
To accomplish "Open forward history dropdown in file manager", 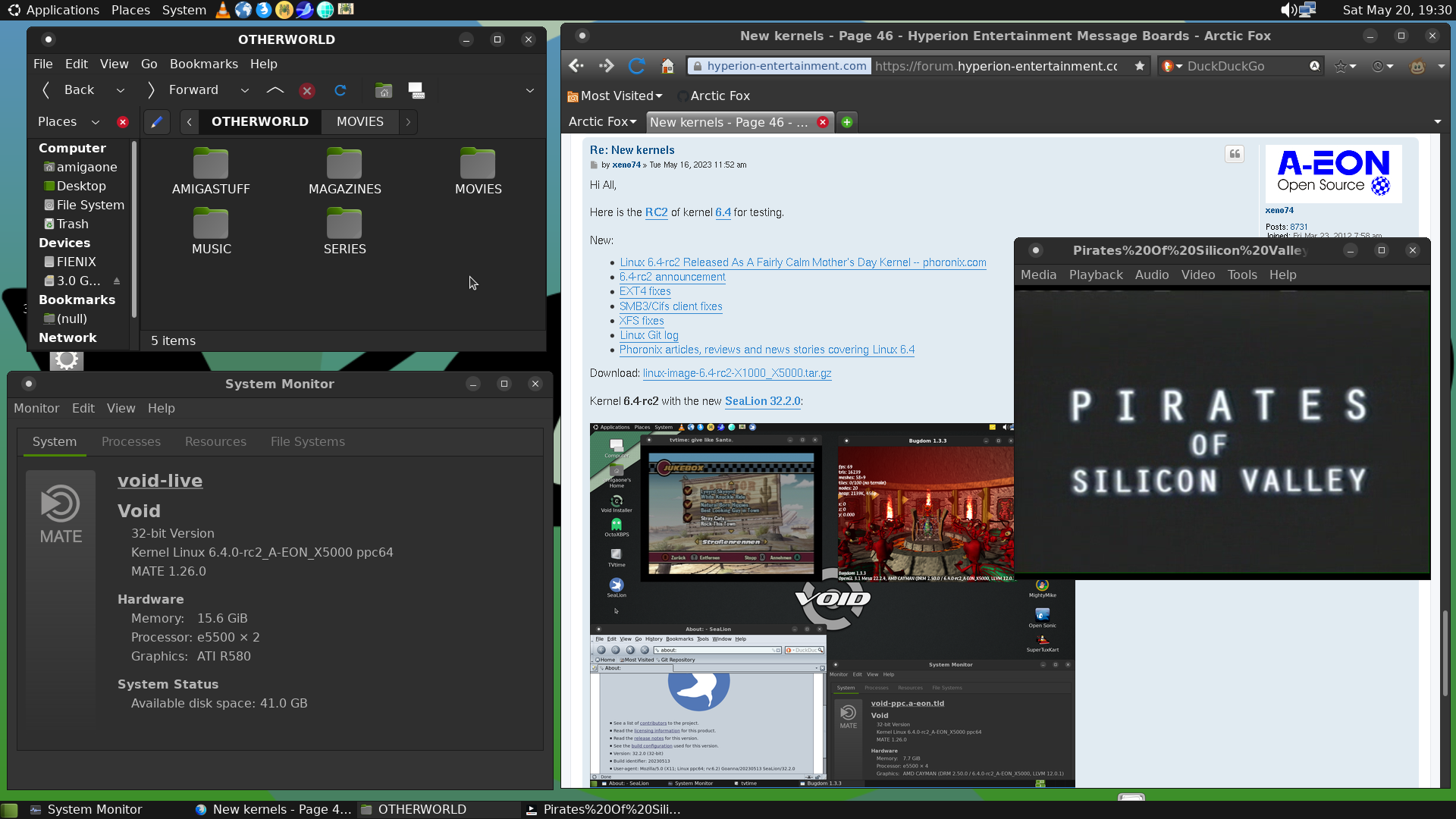I will [244, 90].
